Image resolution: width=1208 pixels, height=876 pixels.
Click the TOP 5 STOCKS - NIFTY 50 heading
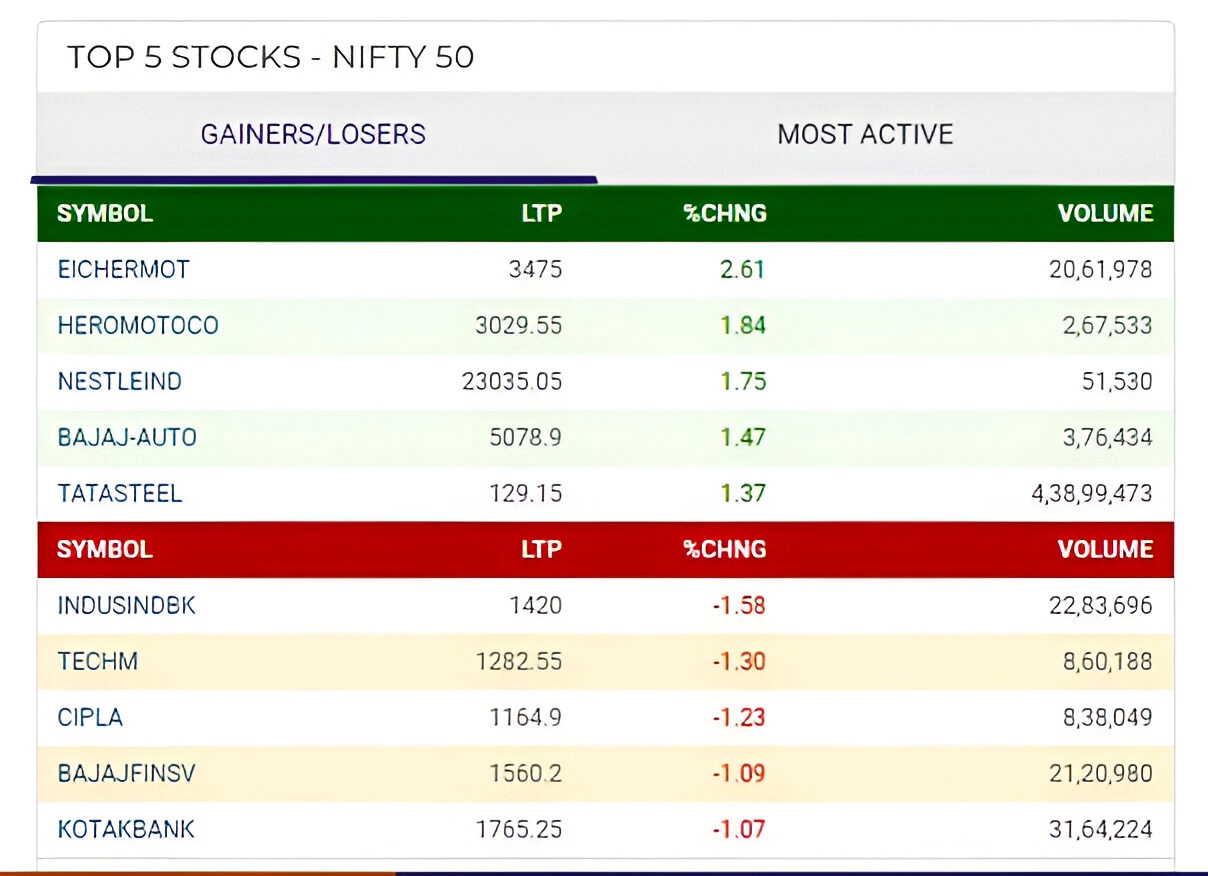click(x=271, y=57)
